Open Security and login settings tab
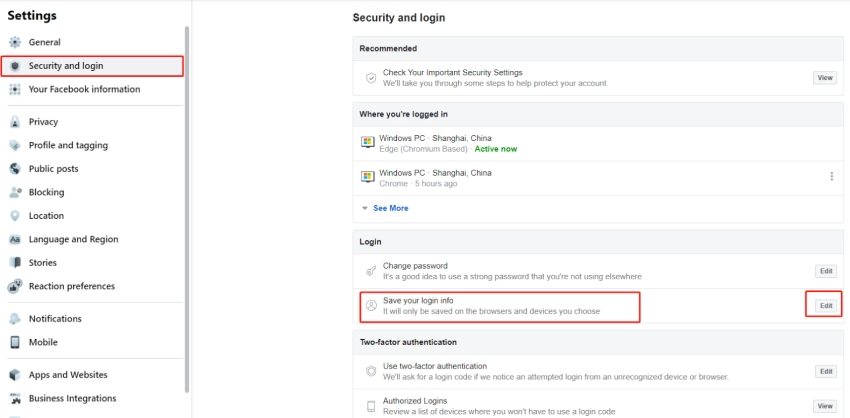Image resolution: width=850 pixels, height=418 pixels. click(x=66, y=66)
